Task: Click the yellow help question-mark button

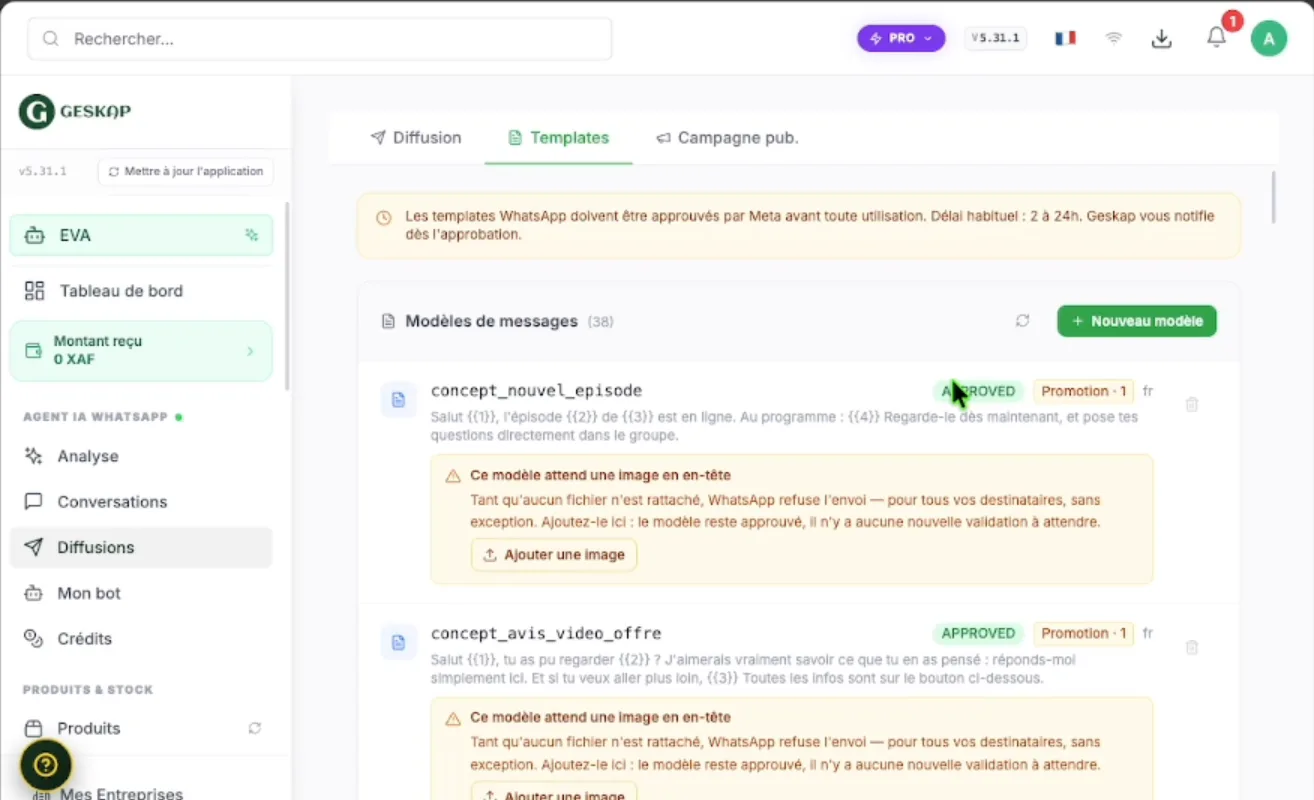Action: 46,765
